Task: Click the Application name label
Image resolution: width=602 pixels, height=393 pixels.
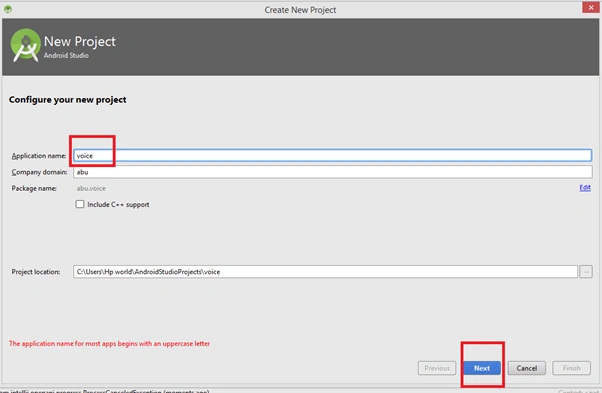Action: (x=39, y=156)
